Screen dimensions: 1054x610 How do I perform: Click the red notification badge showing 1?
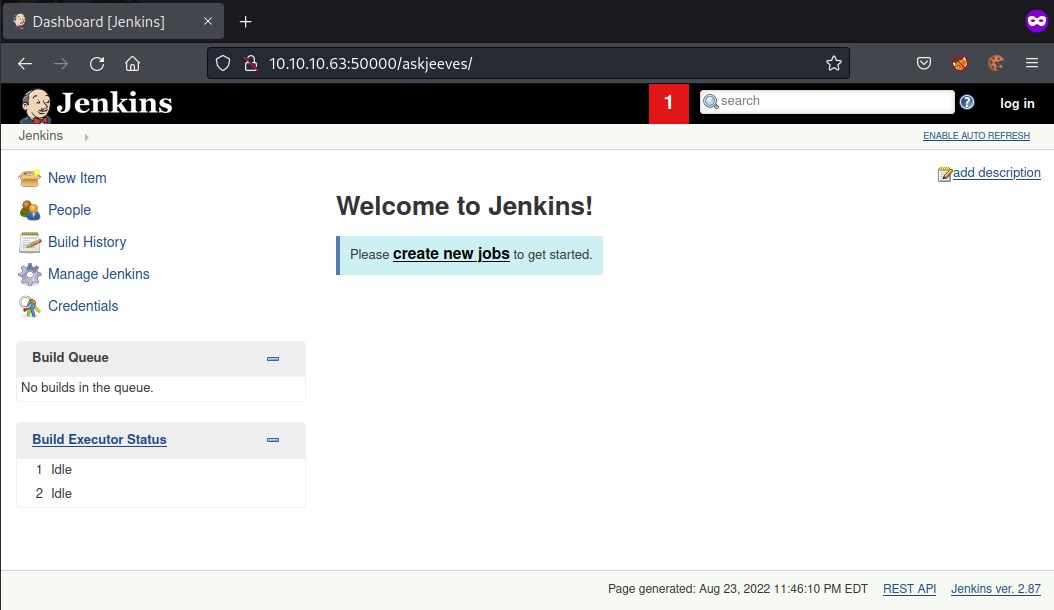669,103
